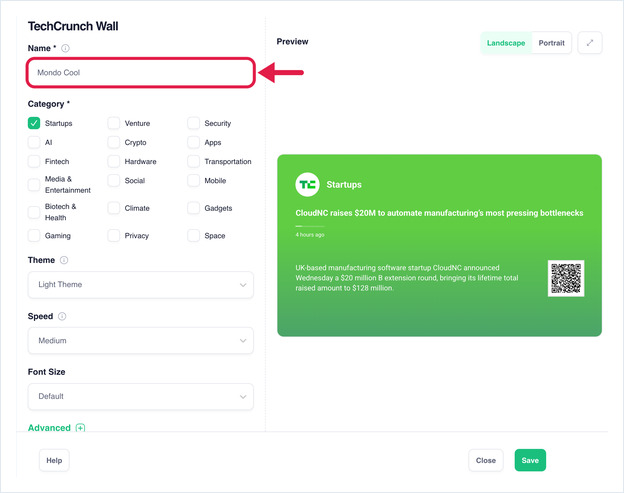Screen dimensions: 624x493
Task: Open the Light Theme dropdown
Action: point(140,284)
